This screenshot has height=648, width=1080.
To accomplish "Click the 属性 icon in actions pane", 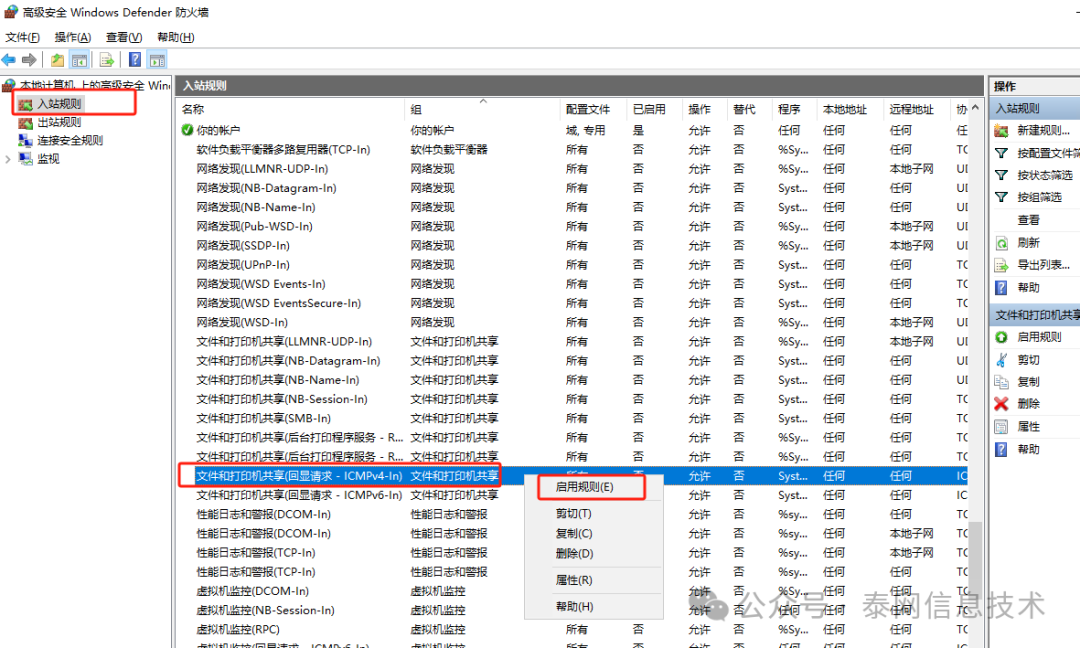I will (x=1001, y=427).
